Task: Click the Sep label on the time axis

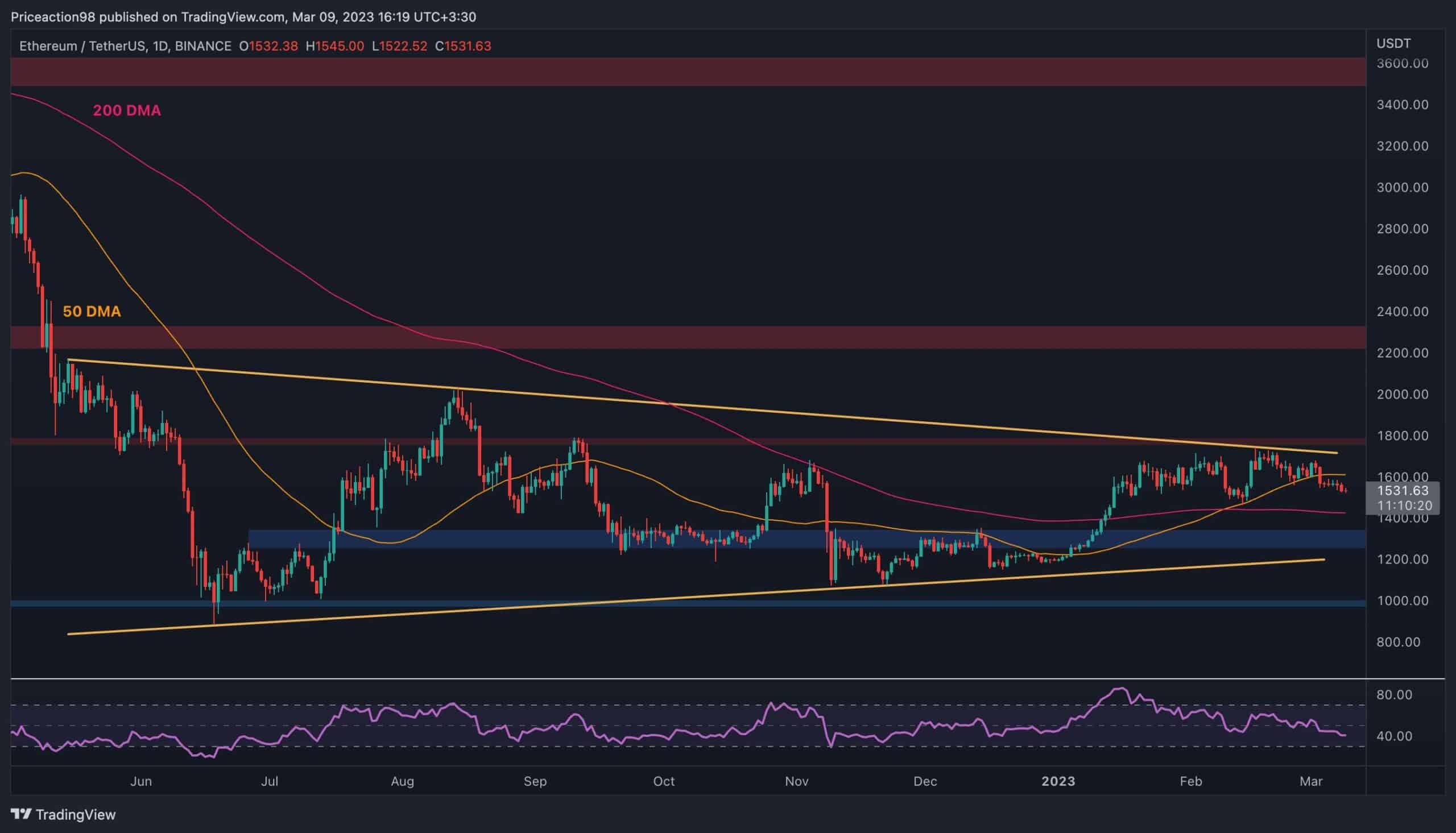Action: coord(536,780)
